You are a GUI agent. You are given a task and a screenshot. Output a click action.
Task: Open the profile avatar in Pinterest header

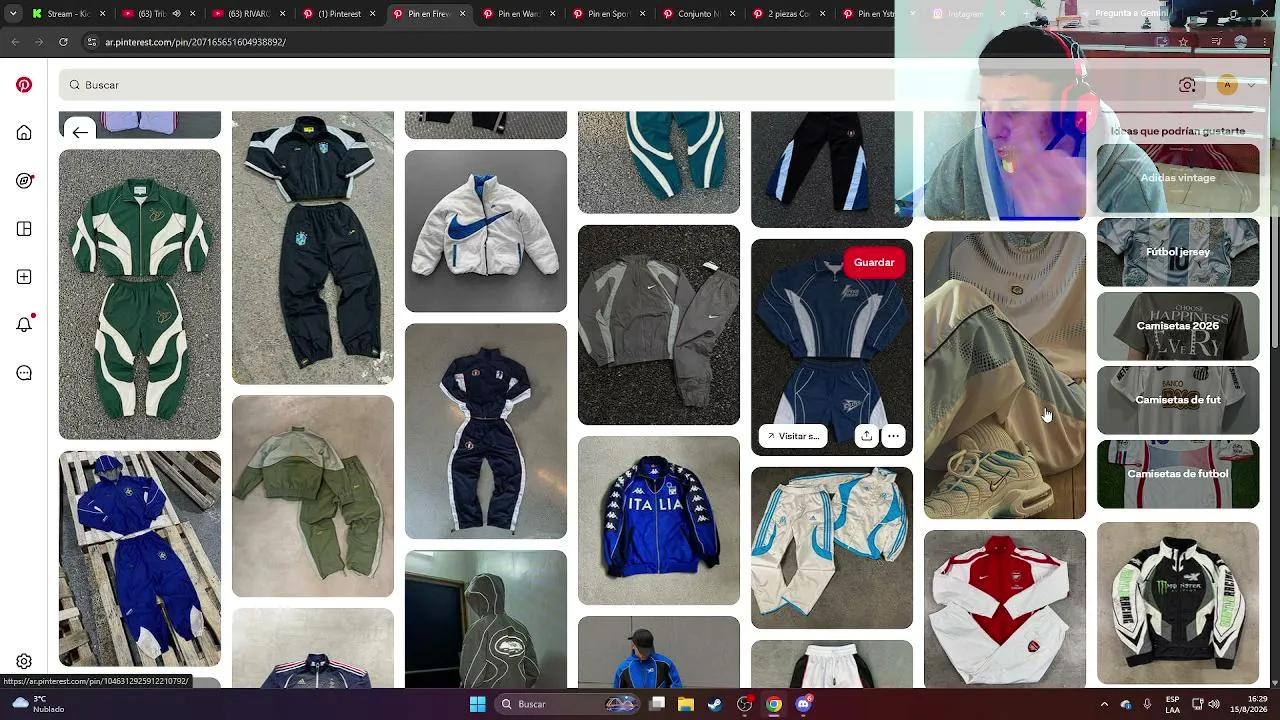point(1227,85)
